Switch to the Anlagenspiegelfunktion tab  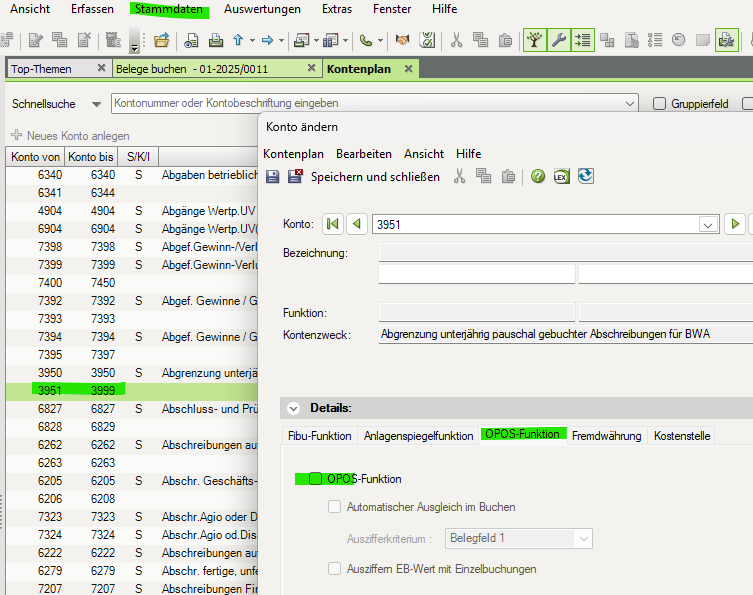(418, 436)
